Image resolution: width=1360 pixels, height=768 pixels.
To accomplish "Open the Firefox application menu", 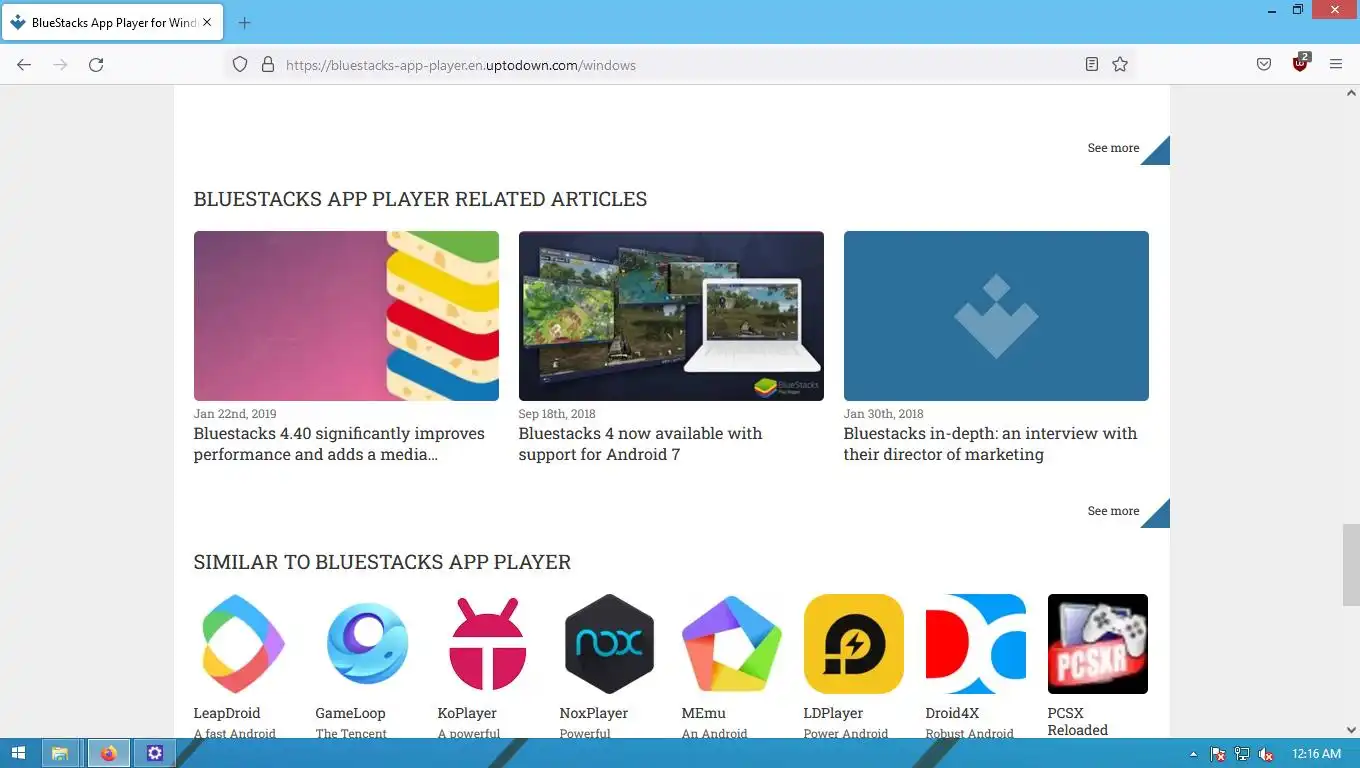I will [1336, 65].
